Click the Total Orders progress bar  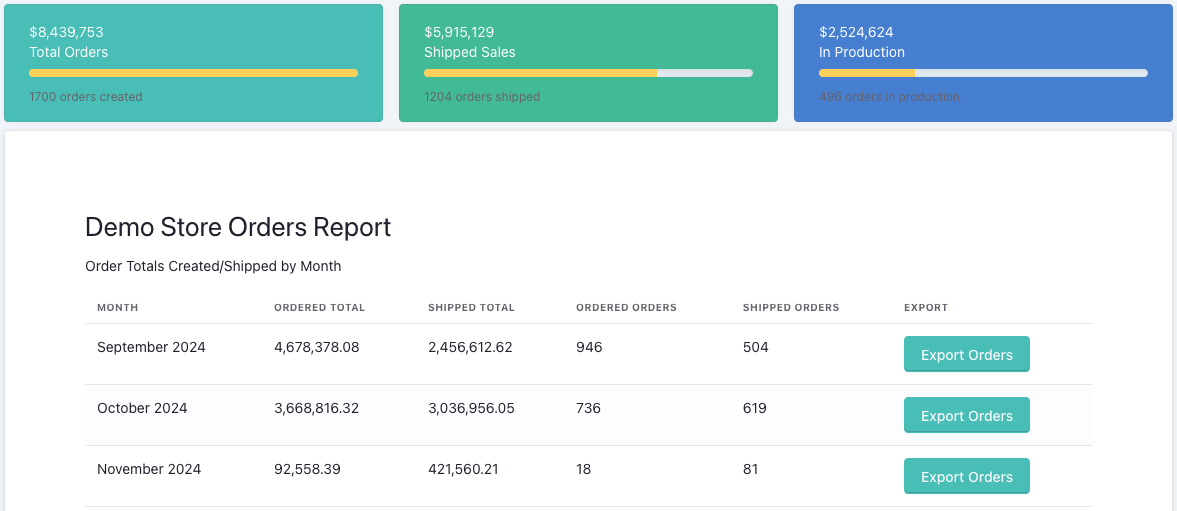pos(193,73)
